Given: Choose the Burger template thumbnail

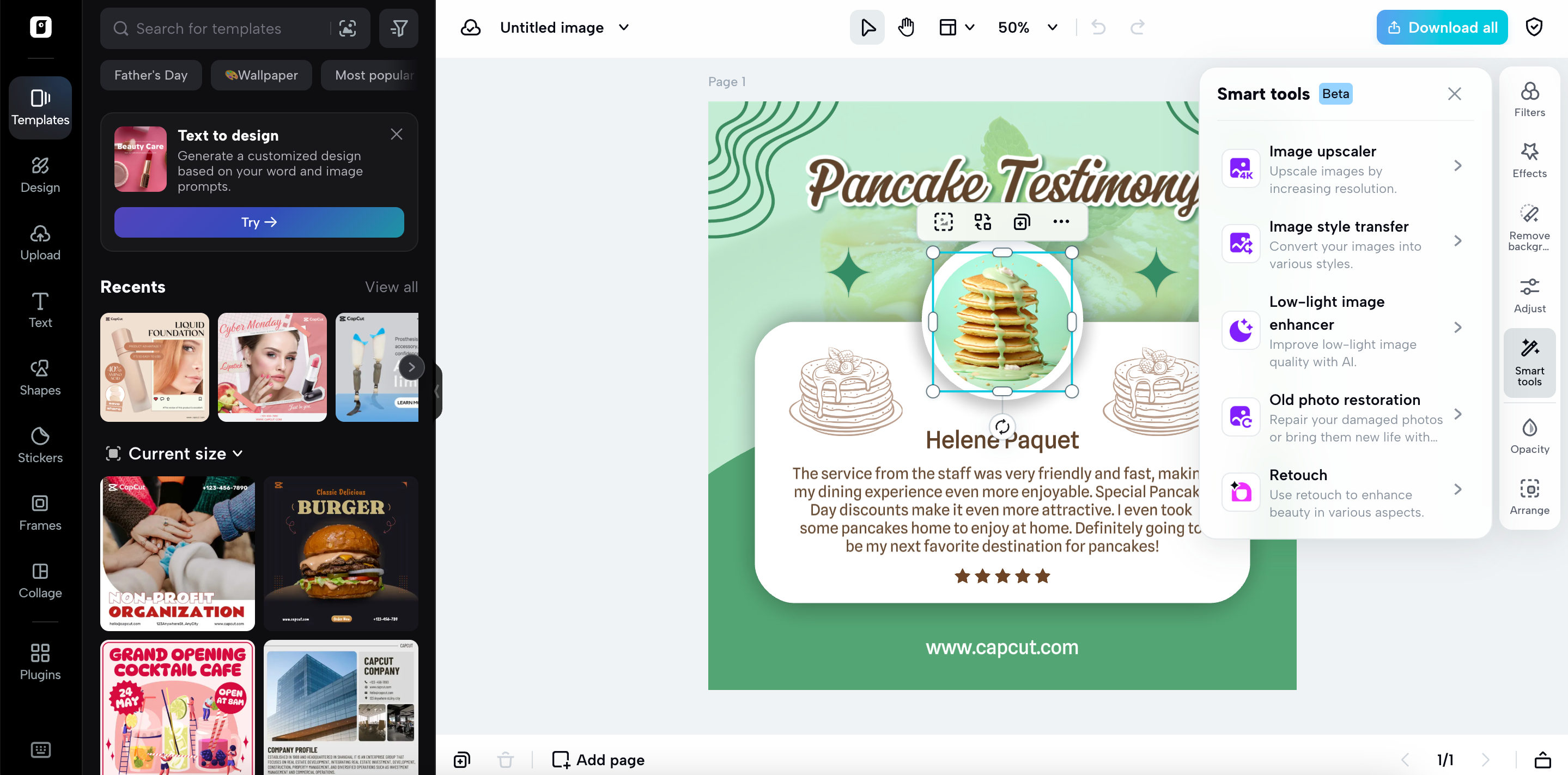Looking at the screenshot, I should [x=341, y=553].
